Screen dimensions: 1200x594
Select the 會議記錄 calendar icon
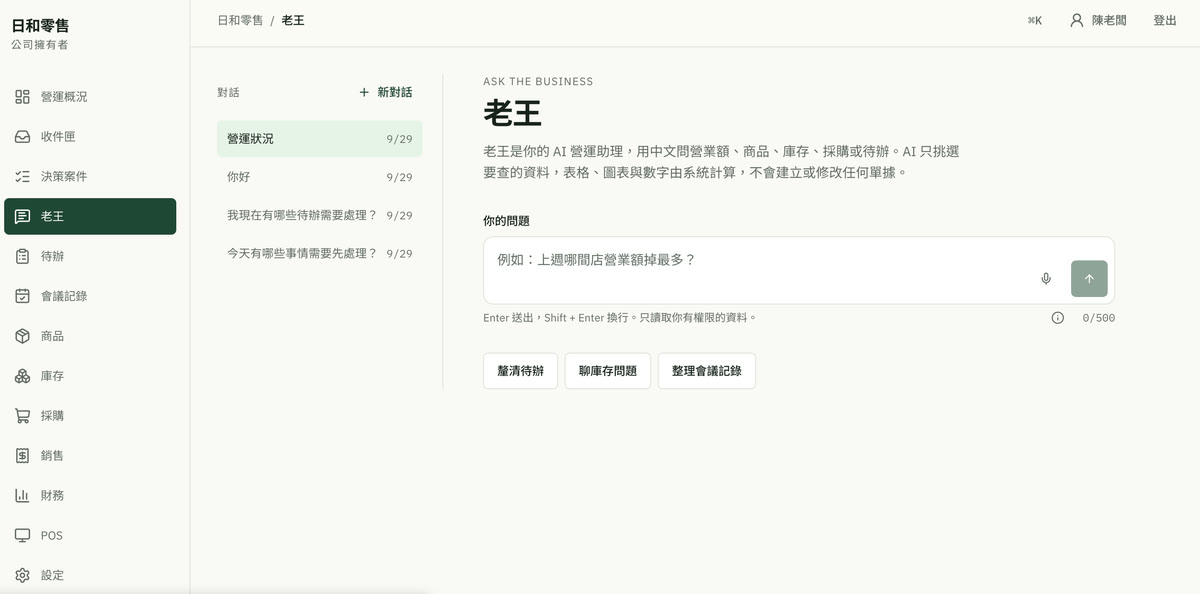22,296
